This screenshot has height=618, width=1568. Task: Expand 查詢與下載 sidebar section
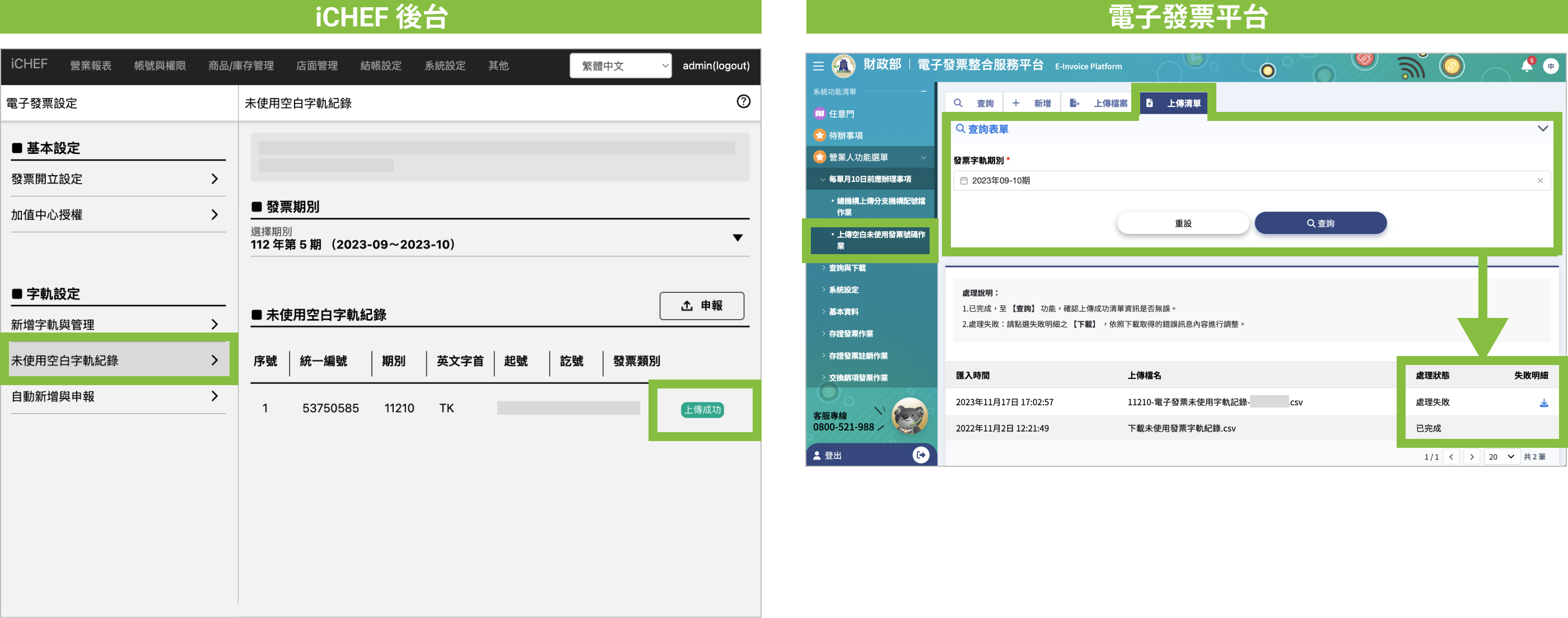[847, 268]
